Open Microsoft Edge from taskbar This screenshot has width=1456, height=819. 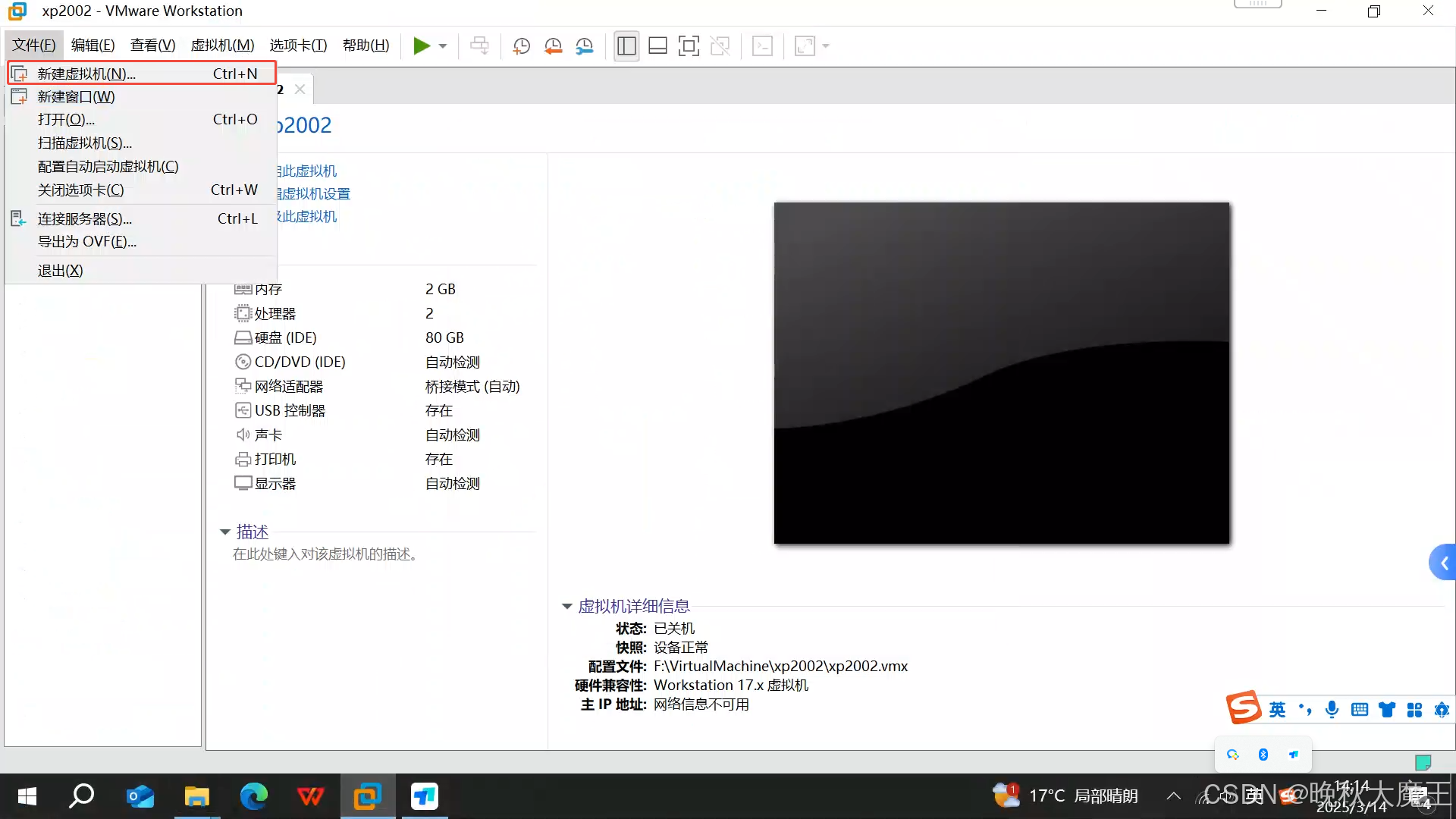[254, 796]
